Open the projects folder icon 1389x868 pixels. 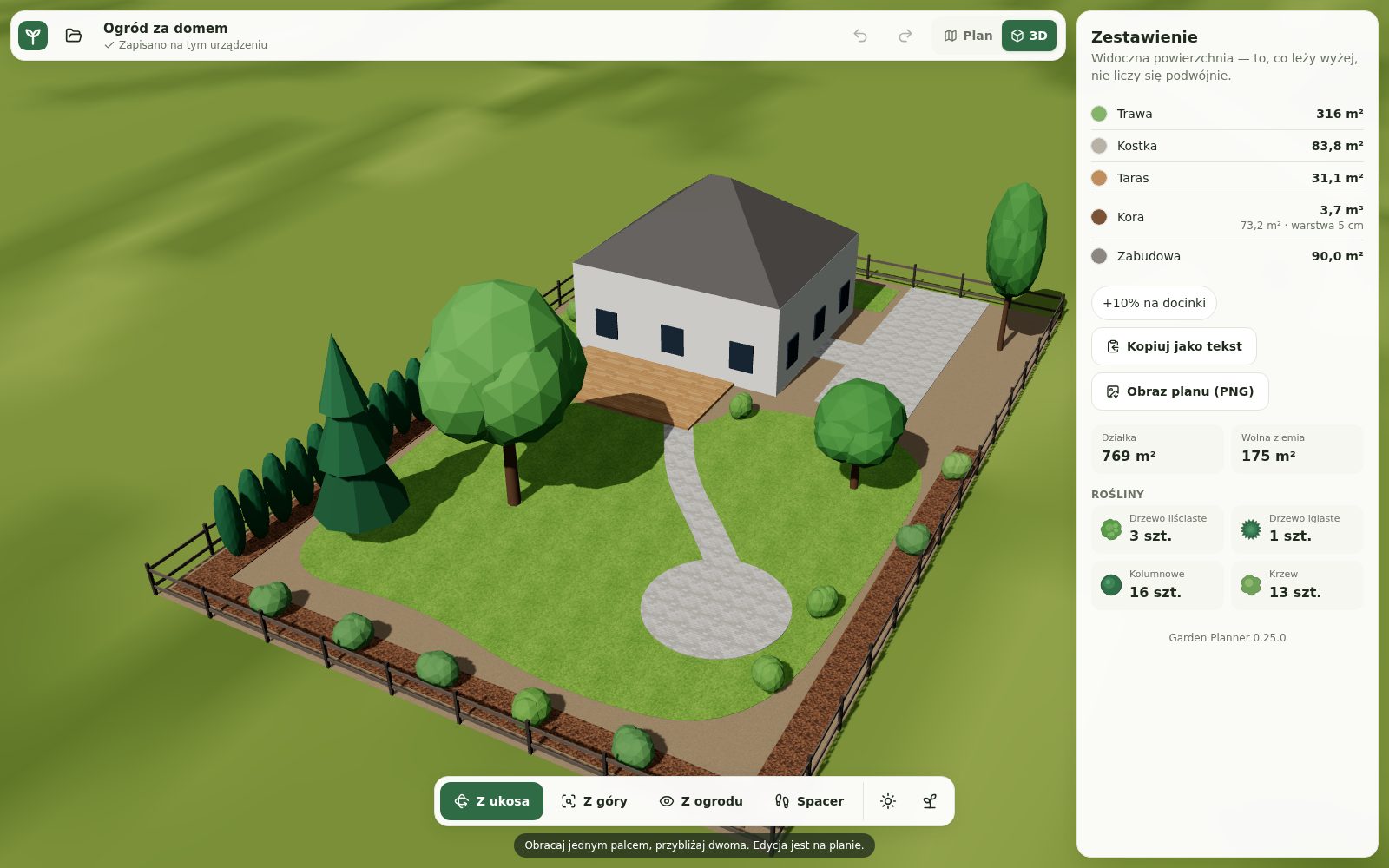74,36
